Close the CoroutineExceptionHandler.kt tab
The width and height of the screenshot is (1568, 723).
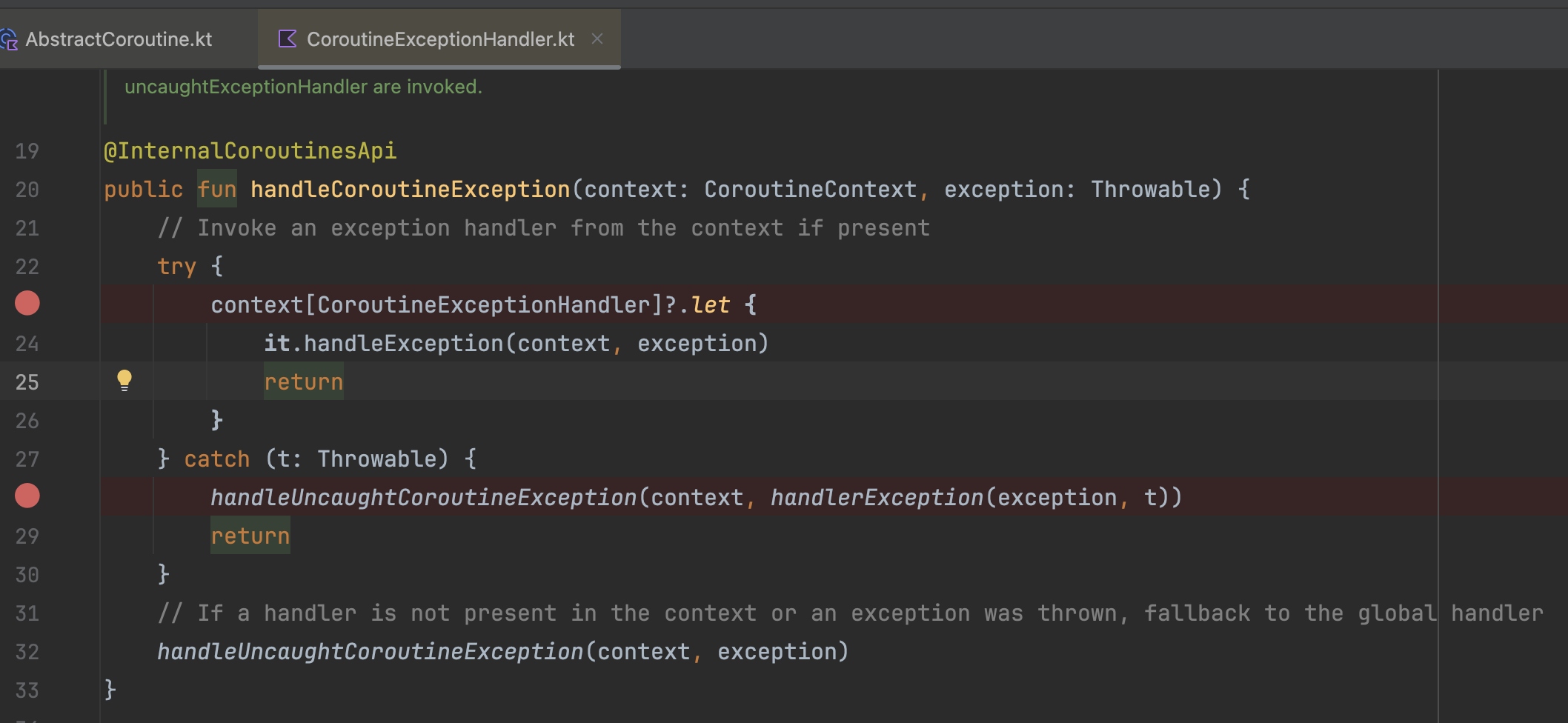(598, 39)
